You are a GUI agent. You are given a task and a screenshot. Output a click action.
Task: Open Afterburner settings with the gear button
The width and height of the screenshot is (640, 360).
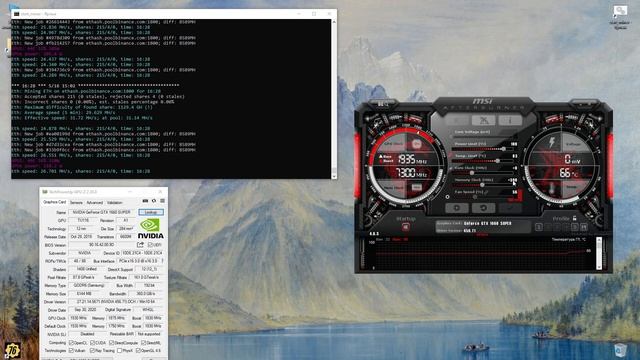[x=457, y=208]
